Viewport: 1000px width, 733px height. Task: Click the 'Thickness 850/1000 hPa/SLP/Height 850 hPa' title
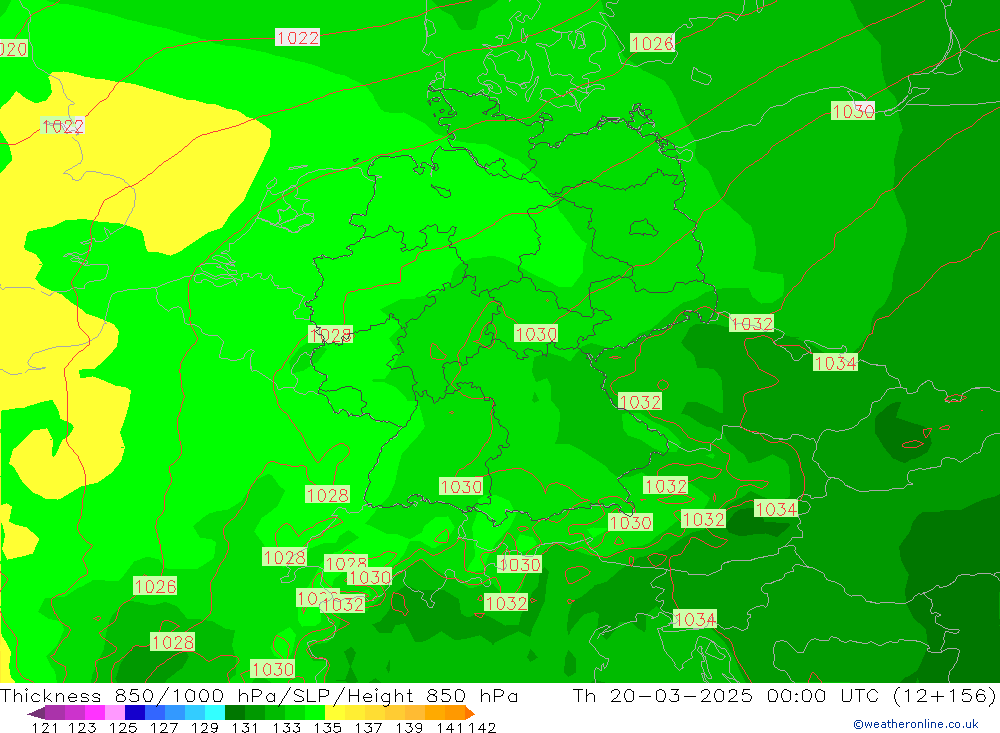pos(259,695)
